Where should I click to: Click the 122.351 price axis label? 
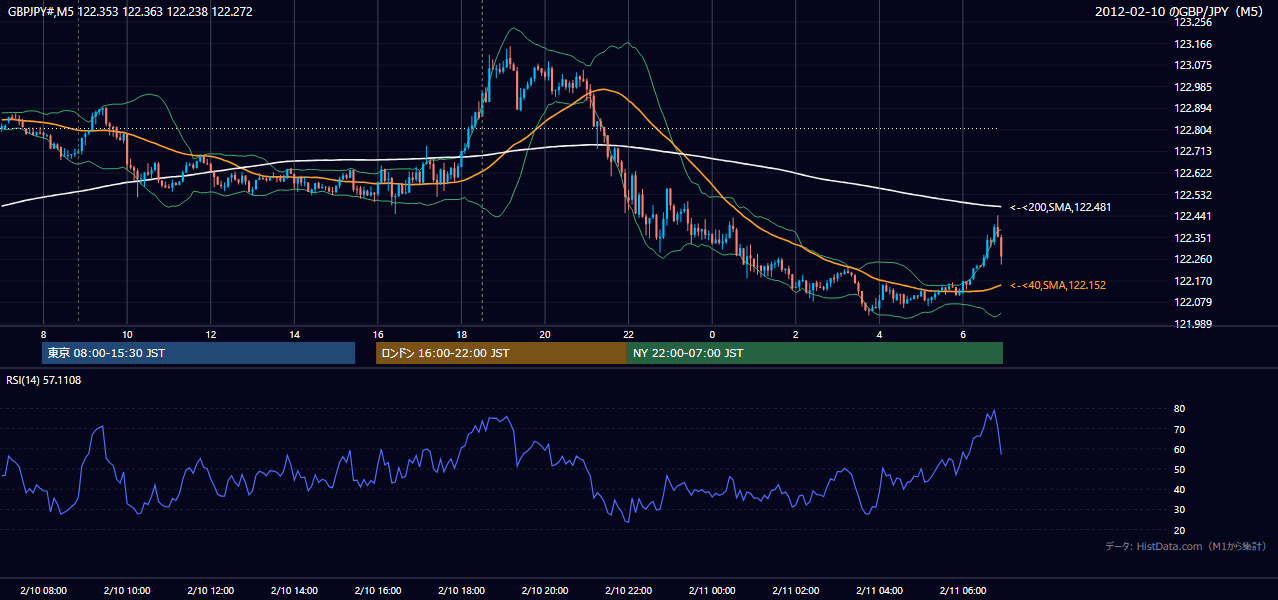tap(1193, 238)
